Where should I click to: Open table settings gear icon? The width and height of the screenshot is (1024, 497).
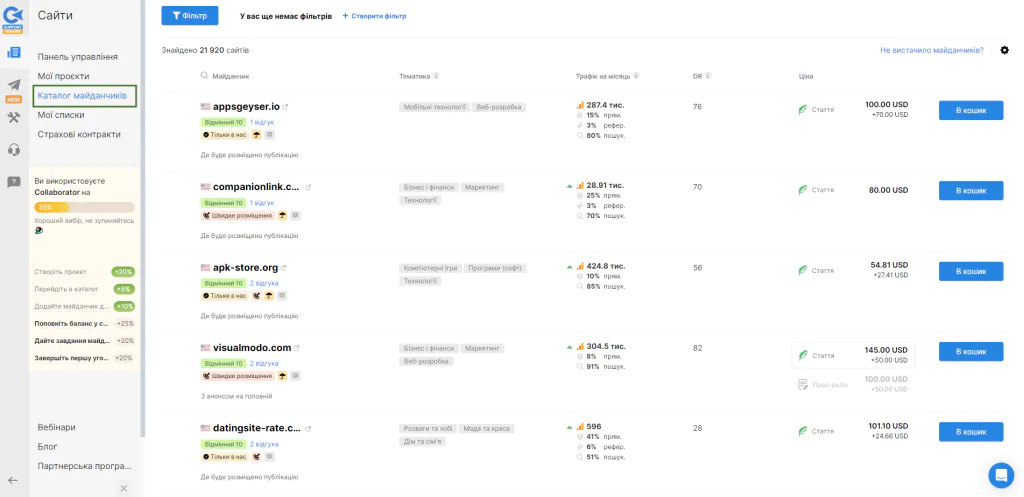pos(1004,50)
